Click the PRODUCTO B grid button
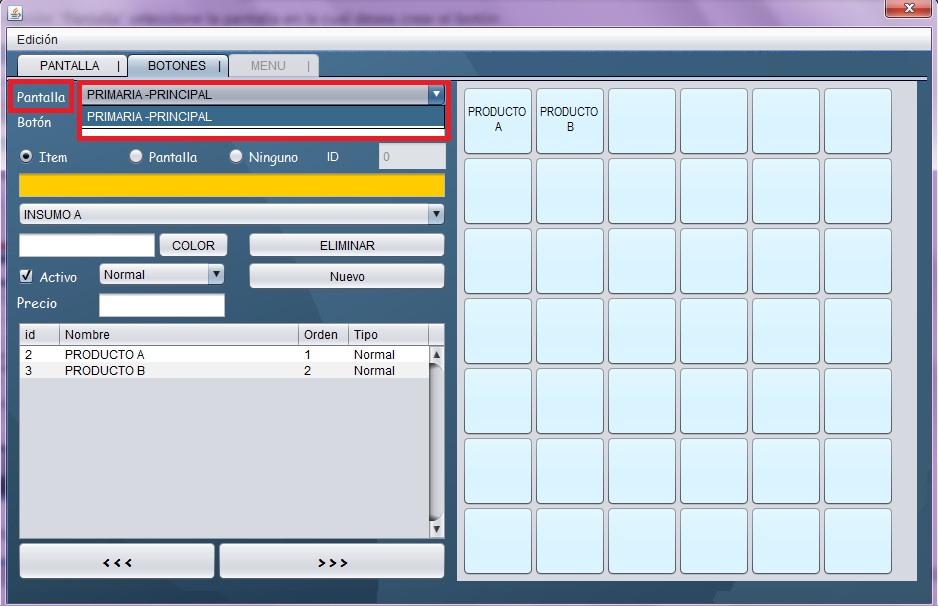The height and width of the screenshot is (606, 938). (570, 121)
